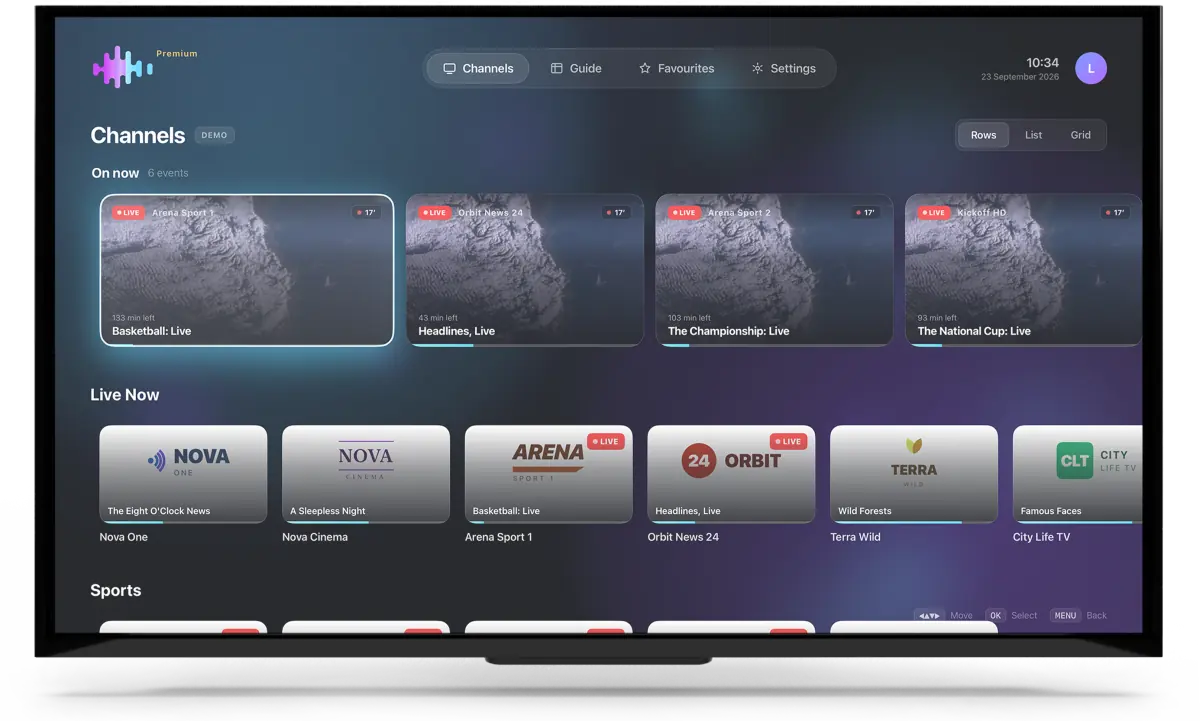
Task: Click the Wild Forests programme title
Action: [865, 511]
